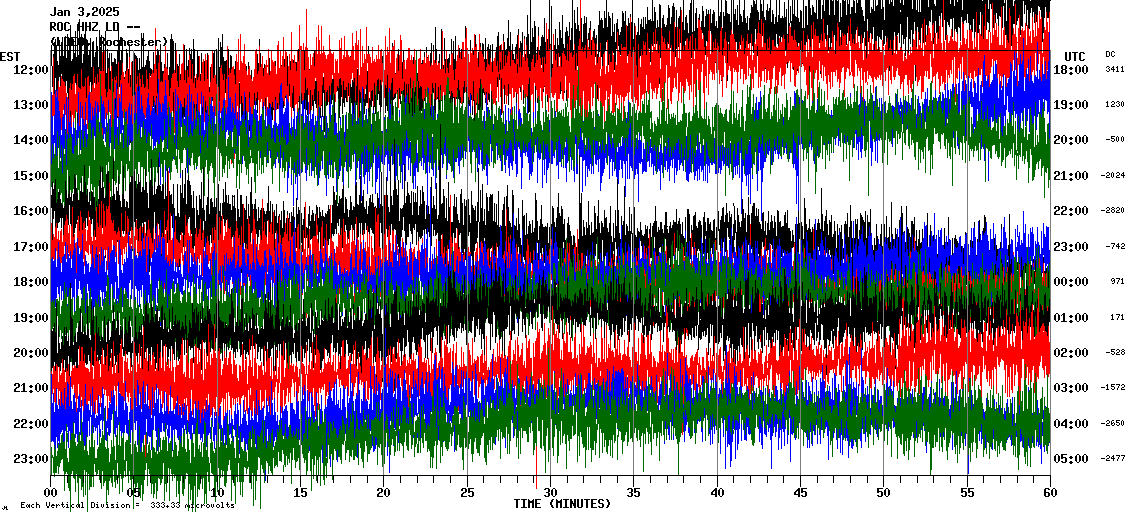The height and width of the screenshot is (519, 1130).
Task: Click the 60 minute axis label
Action: click(1049, 493)
